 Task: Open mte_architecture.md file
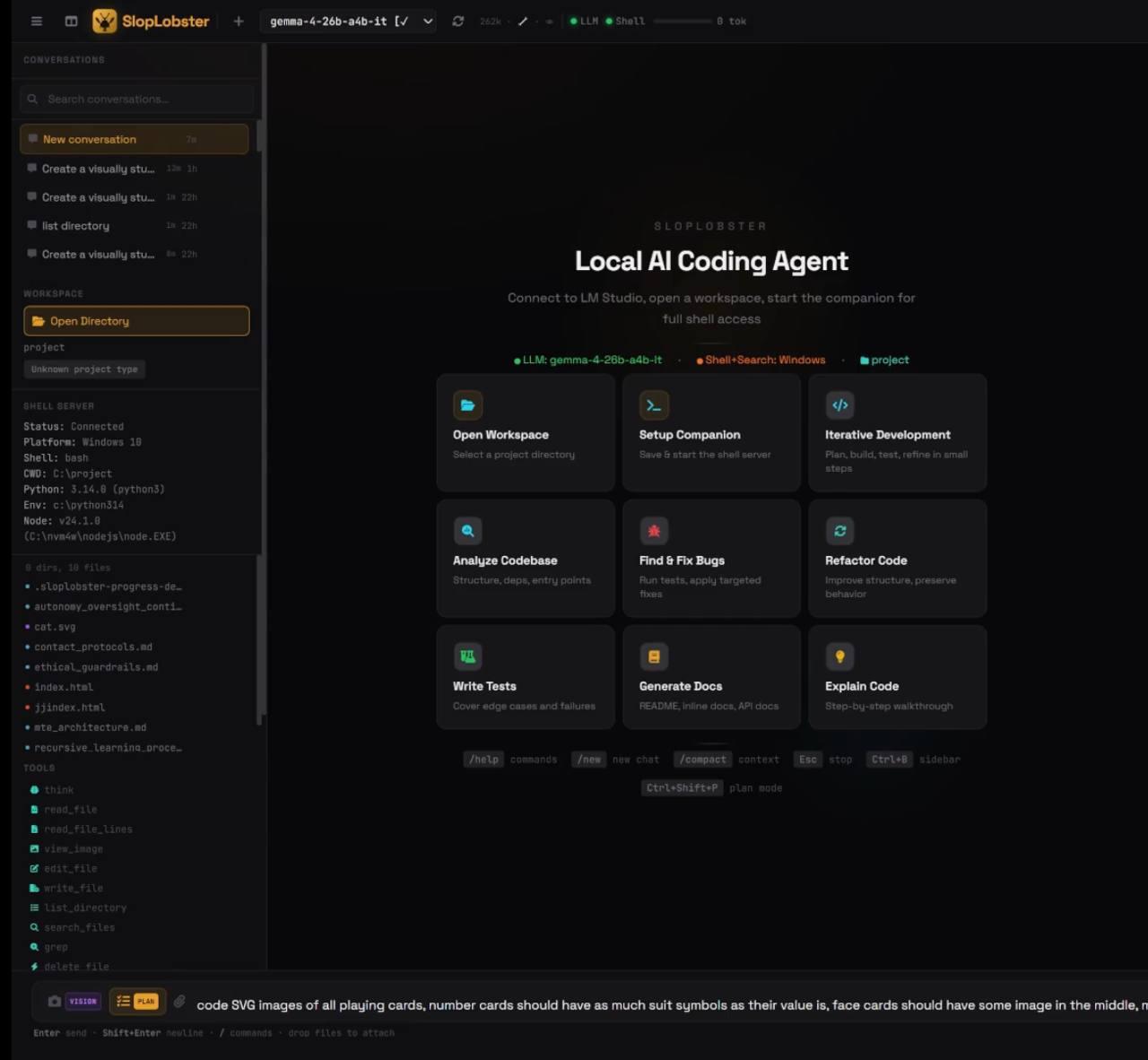coord(91,727)
